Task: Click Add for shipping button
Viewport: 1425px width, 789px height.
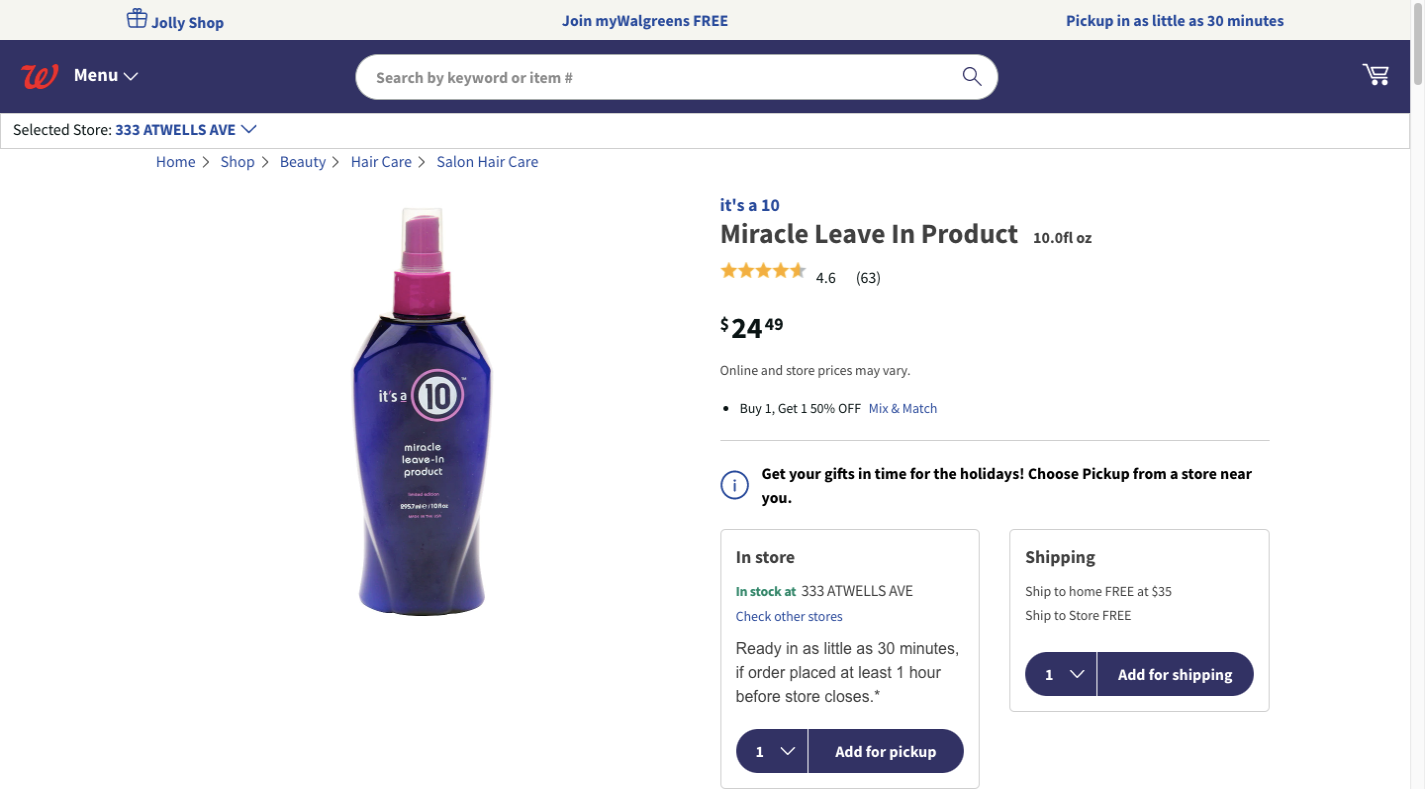Action: pyautogui.click(x=1174, y=675)
